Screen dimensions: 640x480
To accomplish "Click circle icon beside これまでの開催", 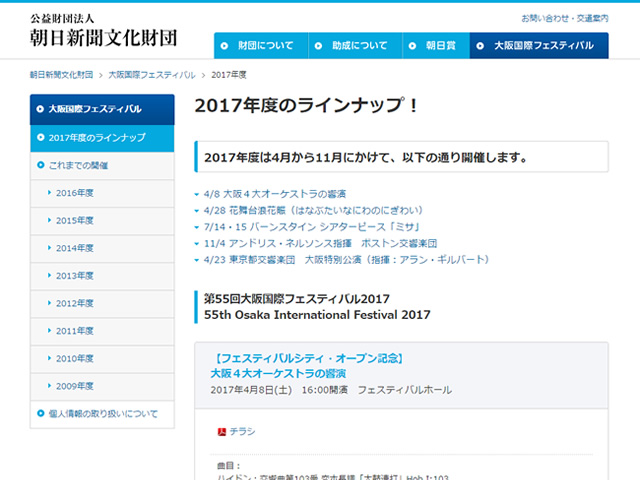I will click(x=40, y=165).
